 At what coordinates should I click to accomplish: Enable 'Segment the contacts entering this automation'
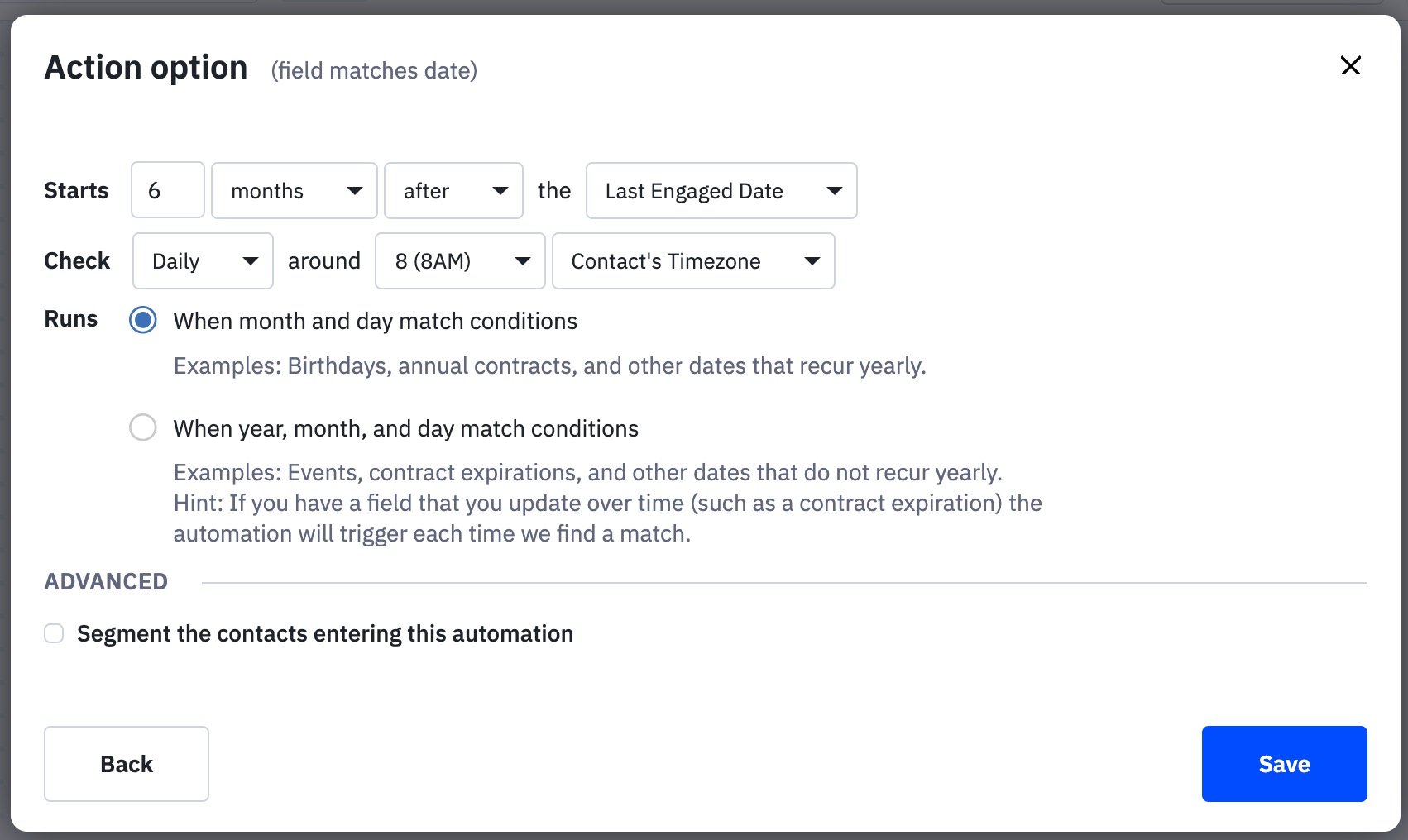tap(53, 633)
